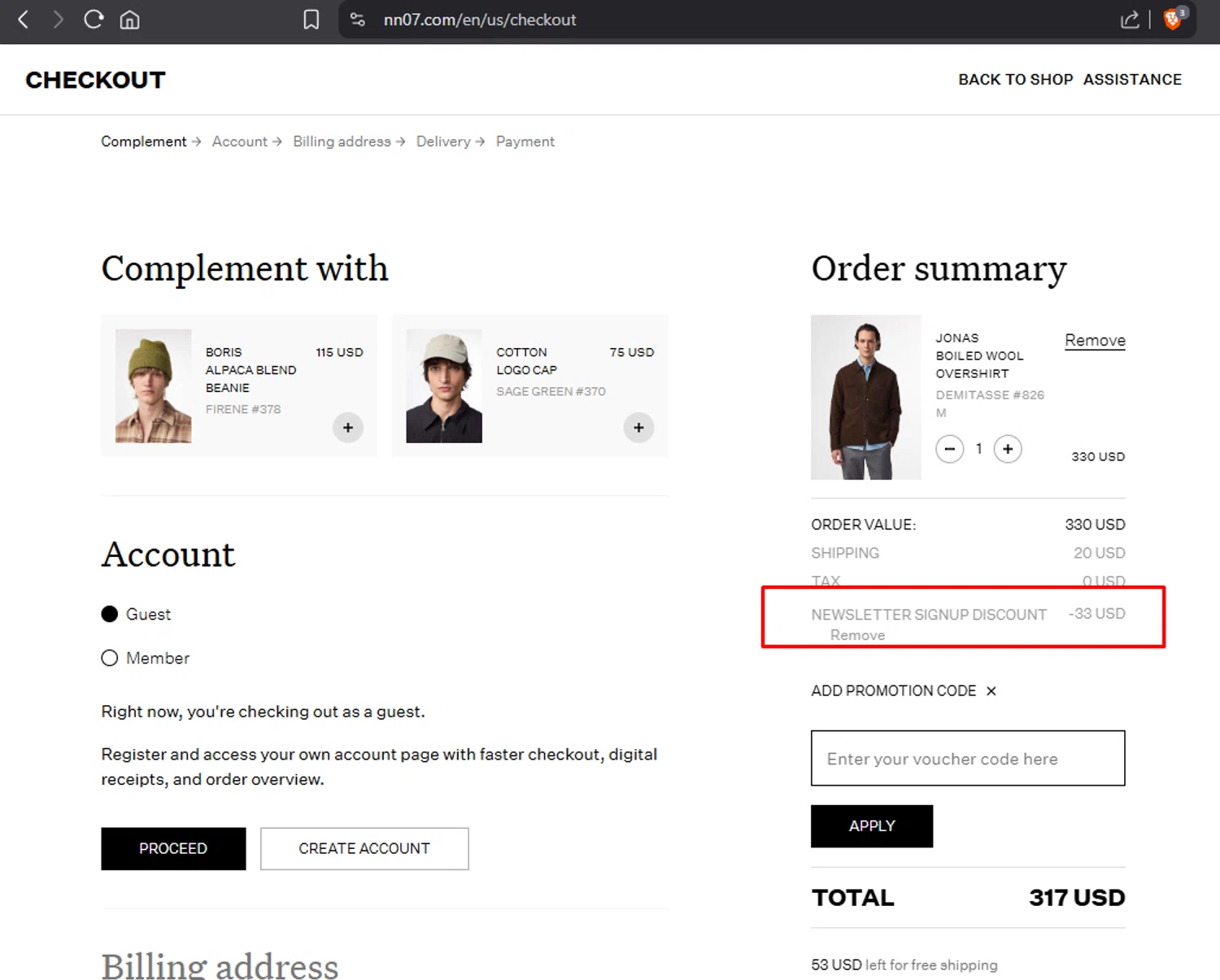Click the SAGE GREEN #370 color label

(551, 391)
